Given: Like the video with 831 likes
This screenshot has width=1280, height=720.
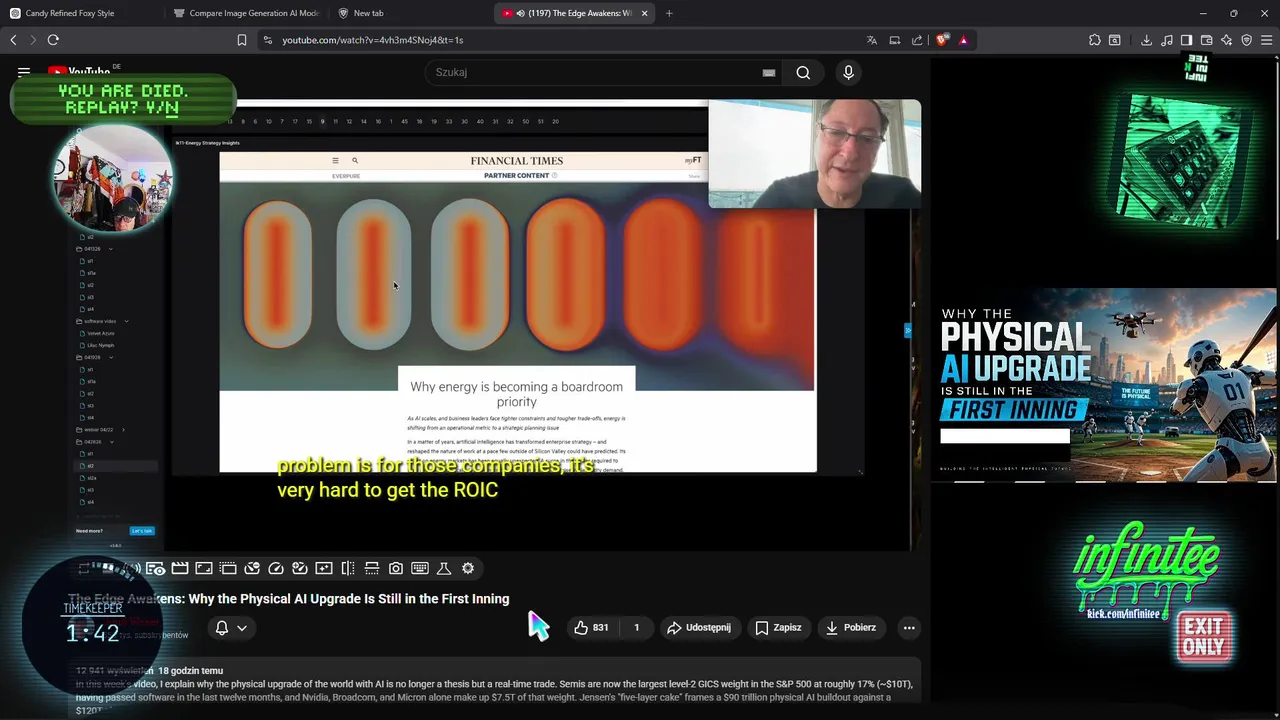Looking at the screenshot, I should (x=591, y=628).
